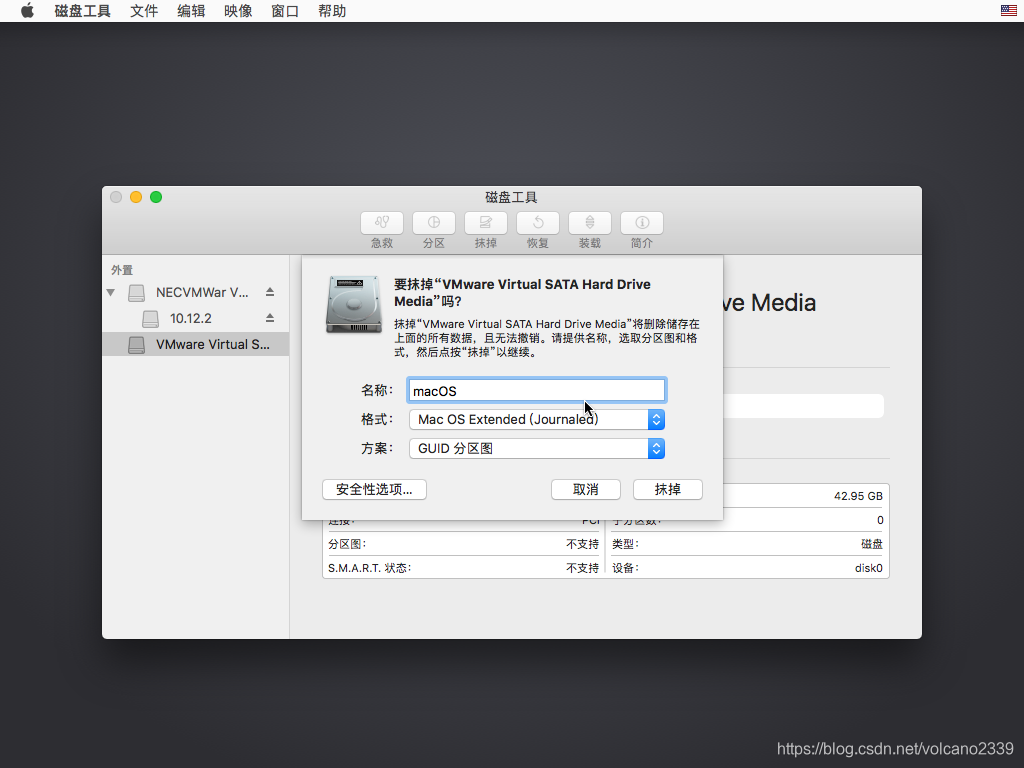Click the 类型 label in info table
Viewport: 1024px width, 768px height.
pyautogui.click(x=625, y=544)
